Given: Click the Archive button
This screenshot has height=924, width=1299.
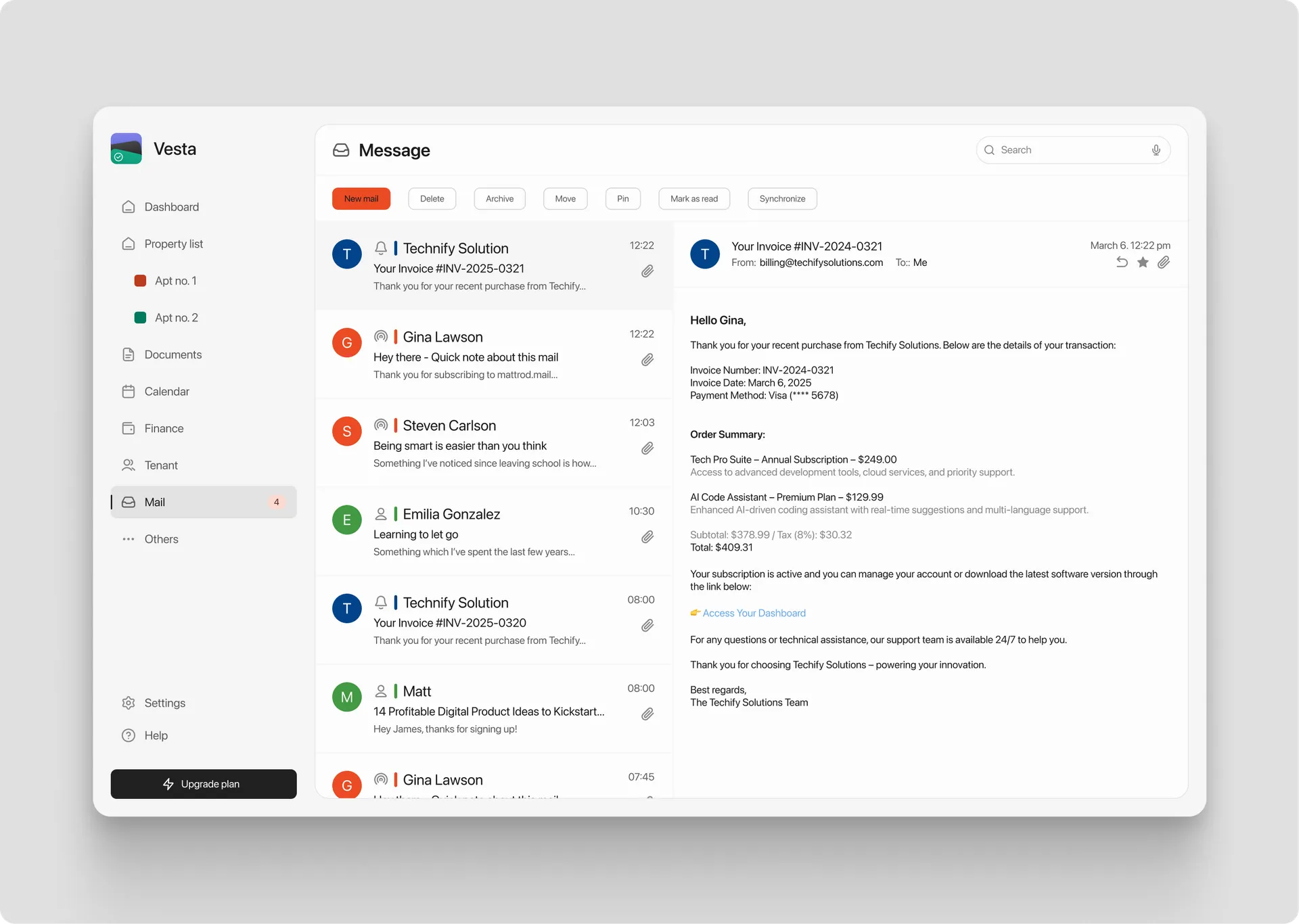Looking at the screenshot, I should 499,199.
